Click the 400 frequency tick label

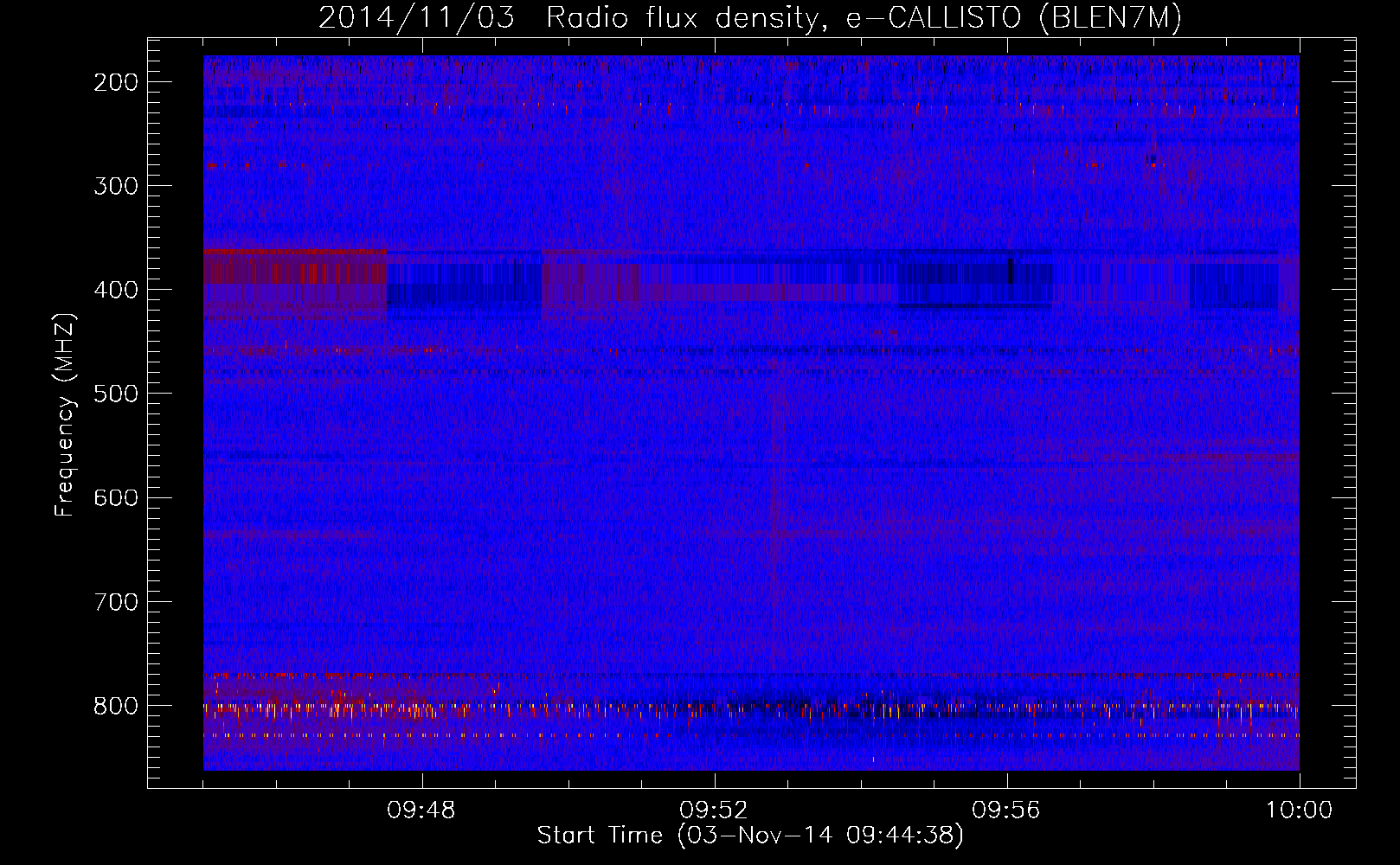[x=116, y=290]
